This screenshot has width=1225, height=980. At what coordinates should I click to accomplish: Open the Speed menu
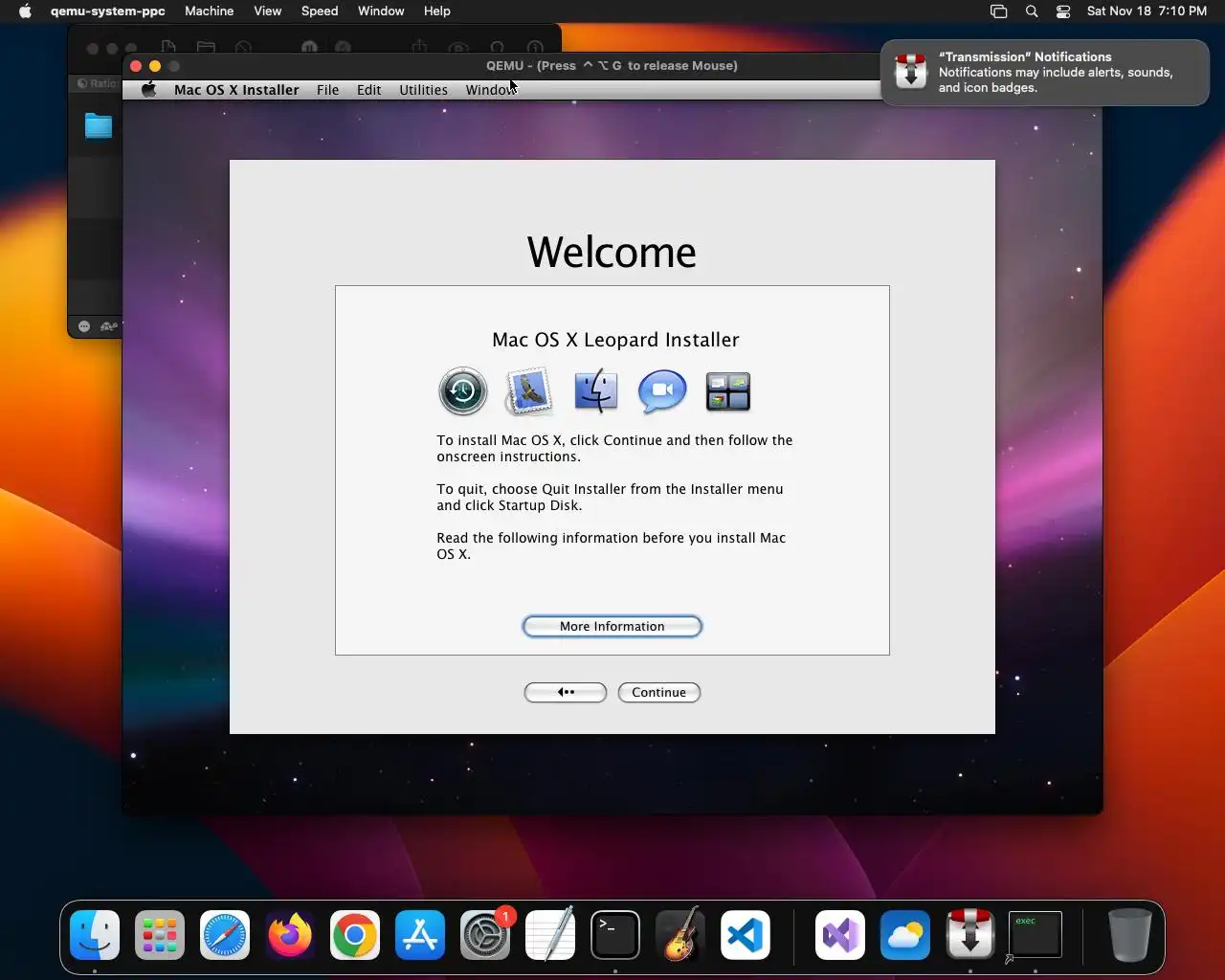click(x=320, y=11)
